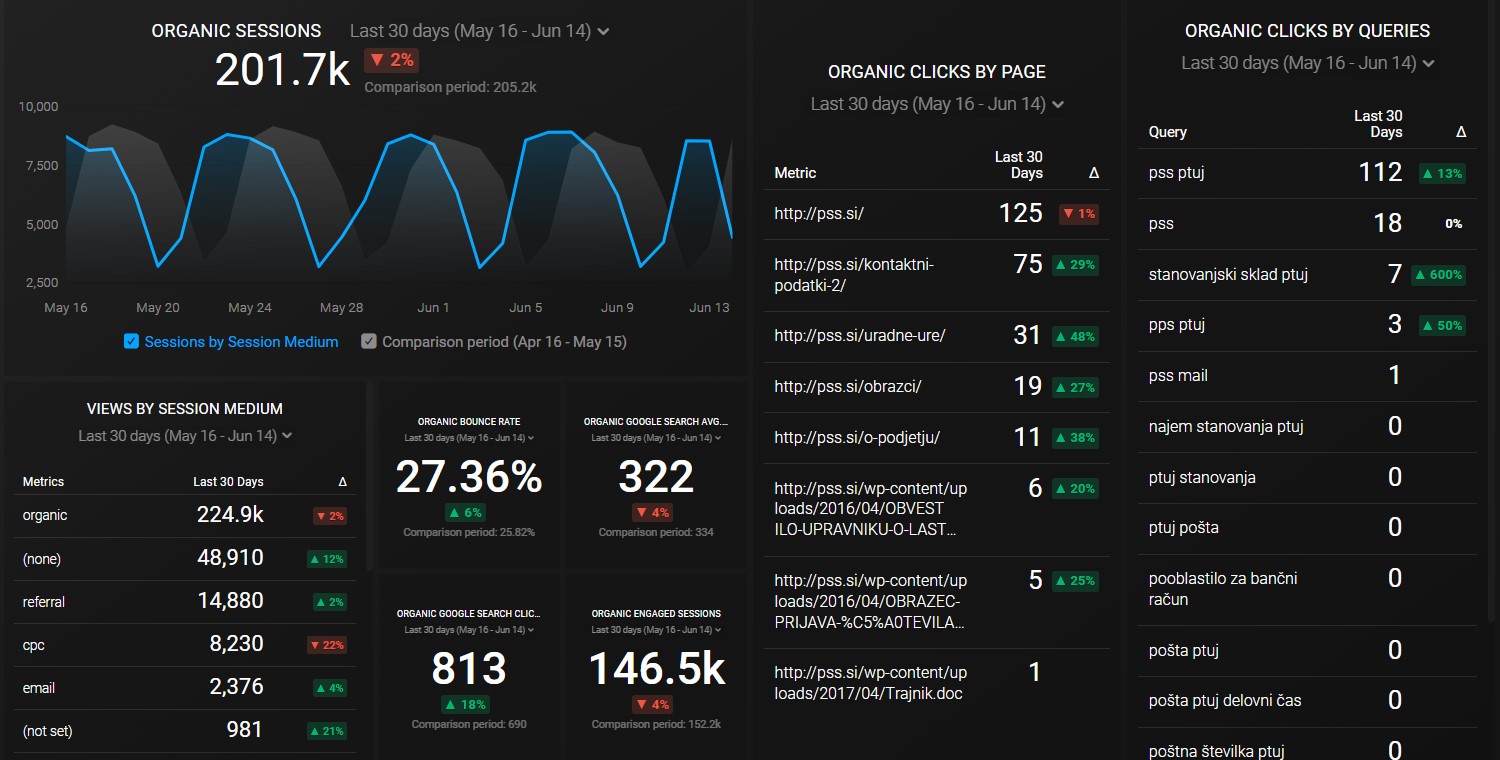Select the 2017/04/Trajnik.doc page URL row
The image size is (1500, 760).
click(x=937, y=683)
